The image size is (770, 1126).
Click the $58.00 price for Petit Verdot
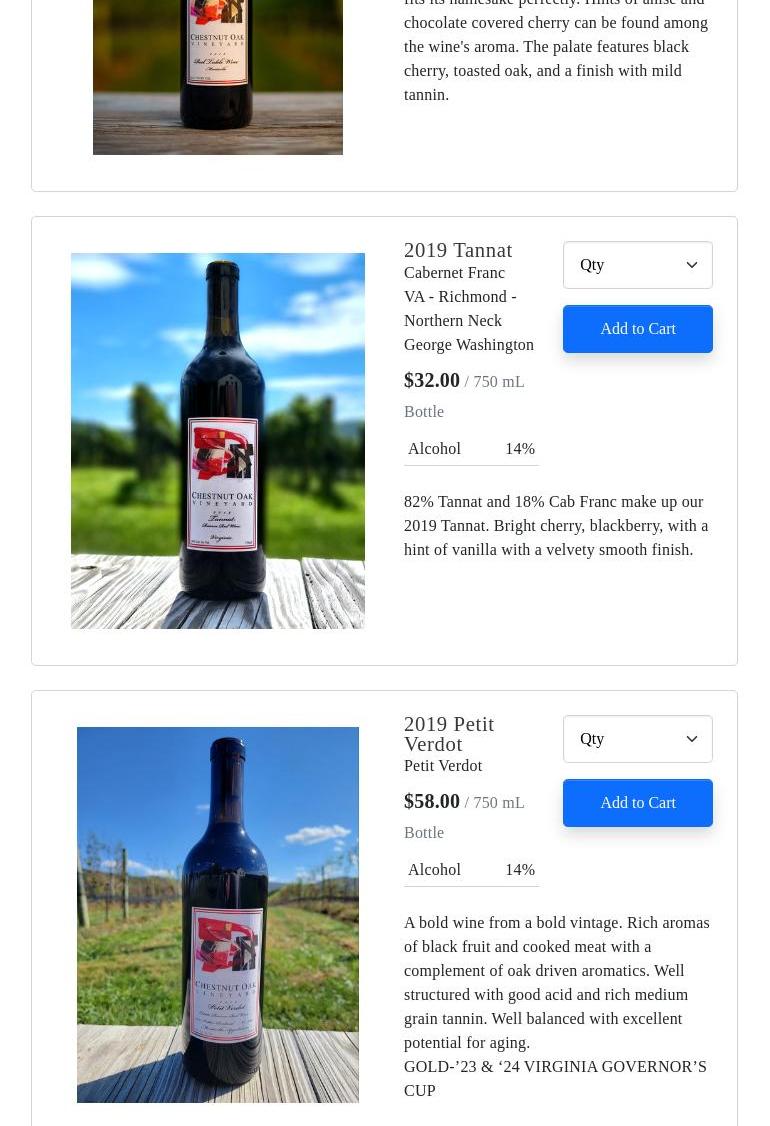tap(432, 801)
